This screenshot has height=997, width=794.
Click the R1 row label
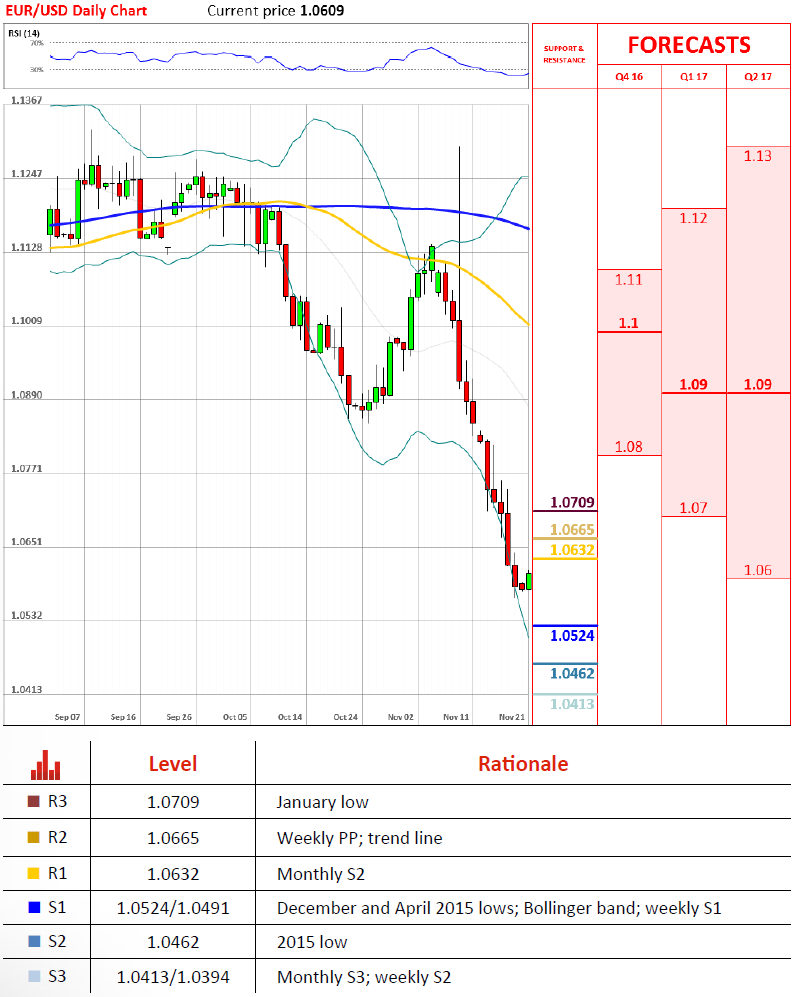(57, 874)
